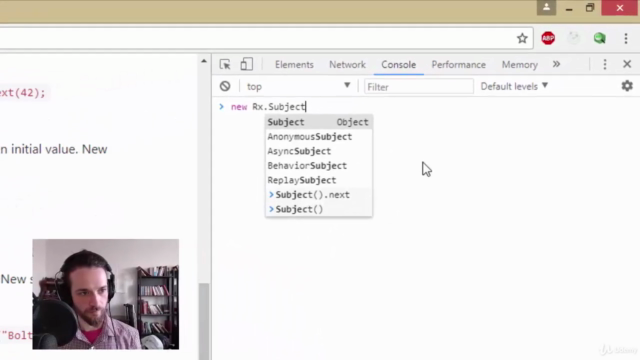640x360 pixels.
Task: Clear the console with the block icon
Action: coord(225,86)
